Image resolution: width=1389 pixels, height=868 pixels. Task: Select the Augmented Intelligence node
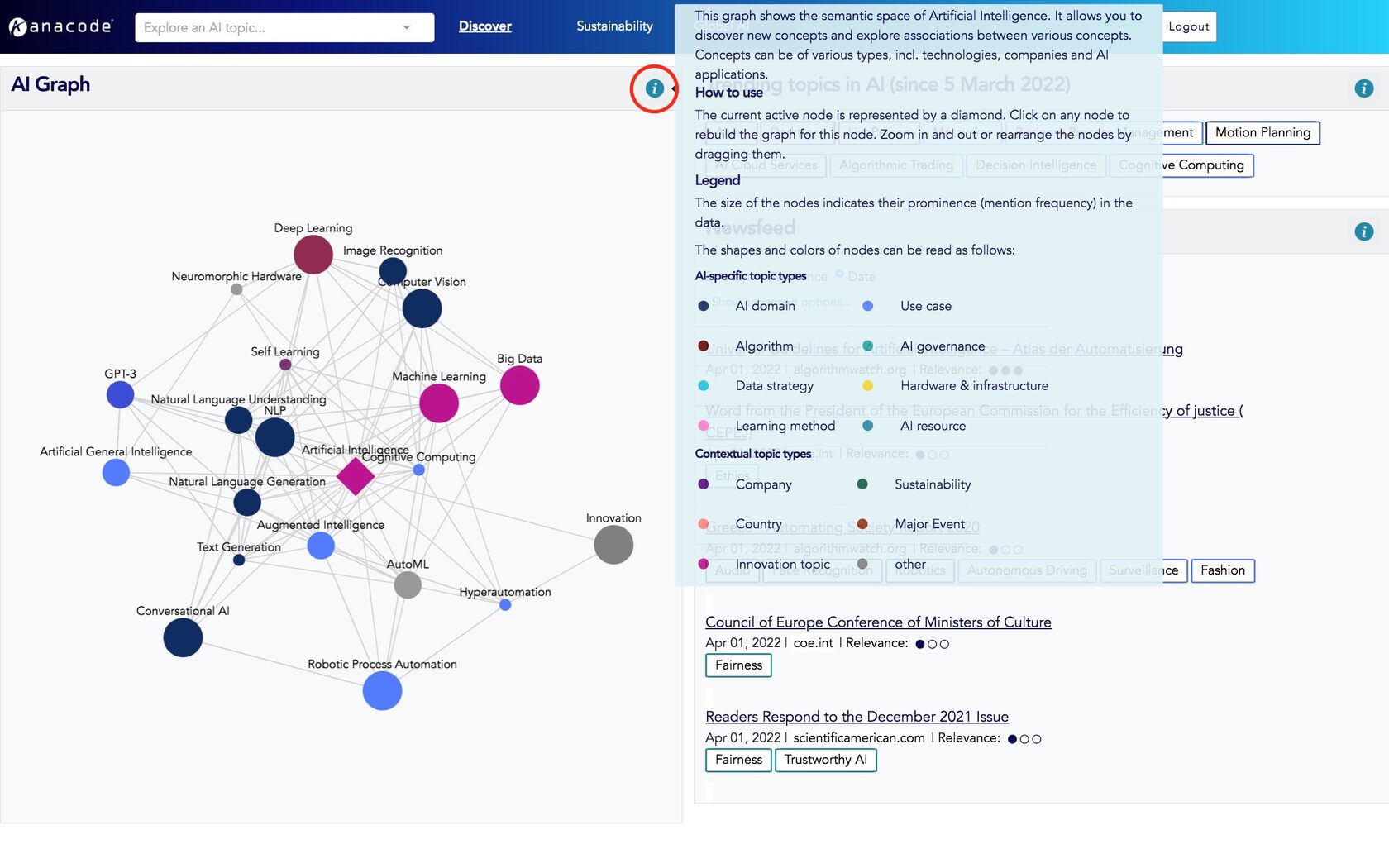point(321,546)
